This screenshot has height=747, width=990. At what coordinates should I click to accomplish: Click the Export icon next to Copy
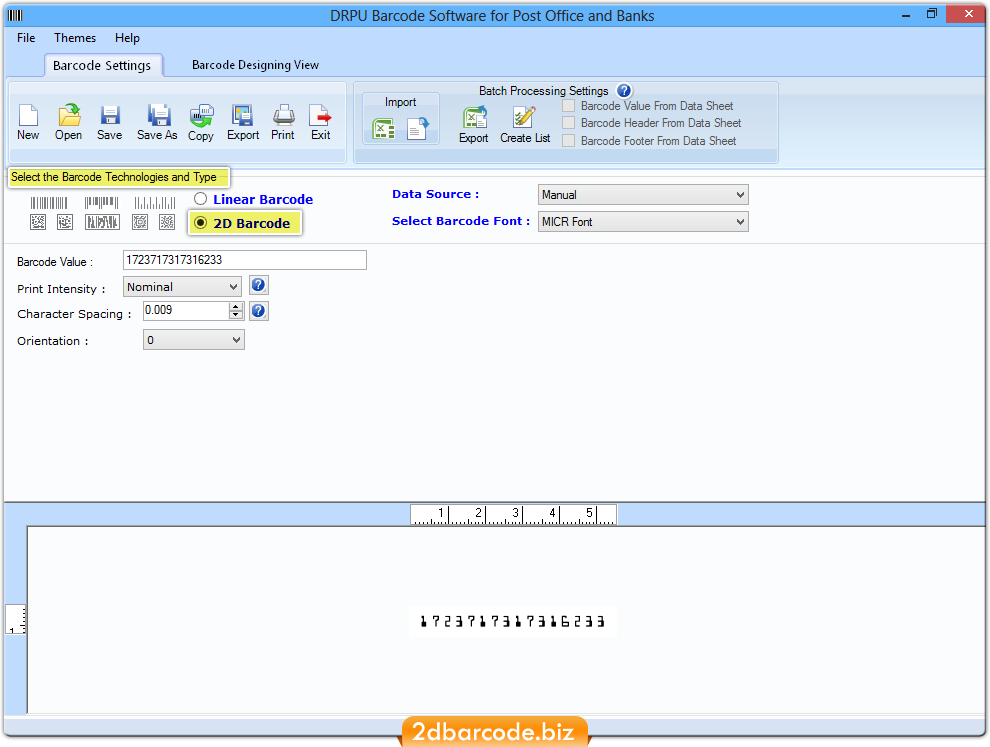pyautogui.click(x=242, y=116)
